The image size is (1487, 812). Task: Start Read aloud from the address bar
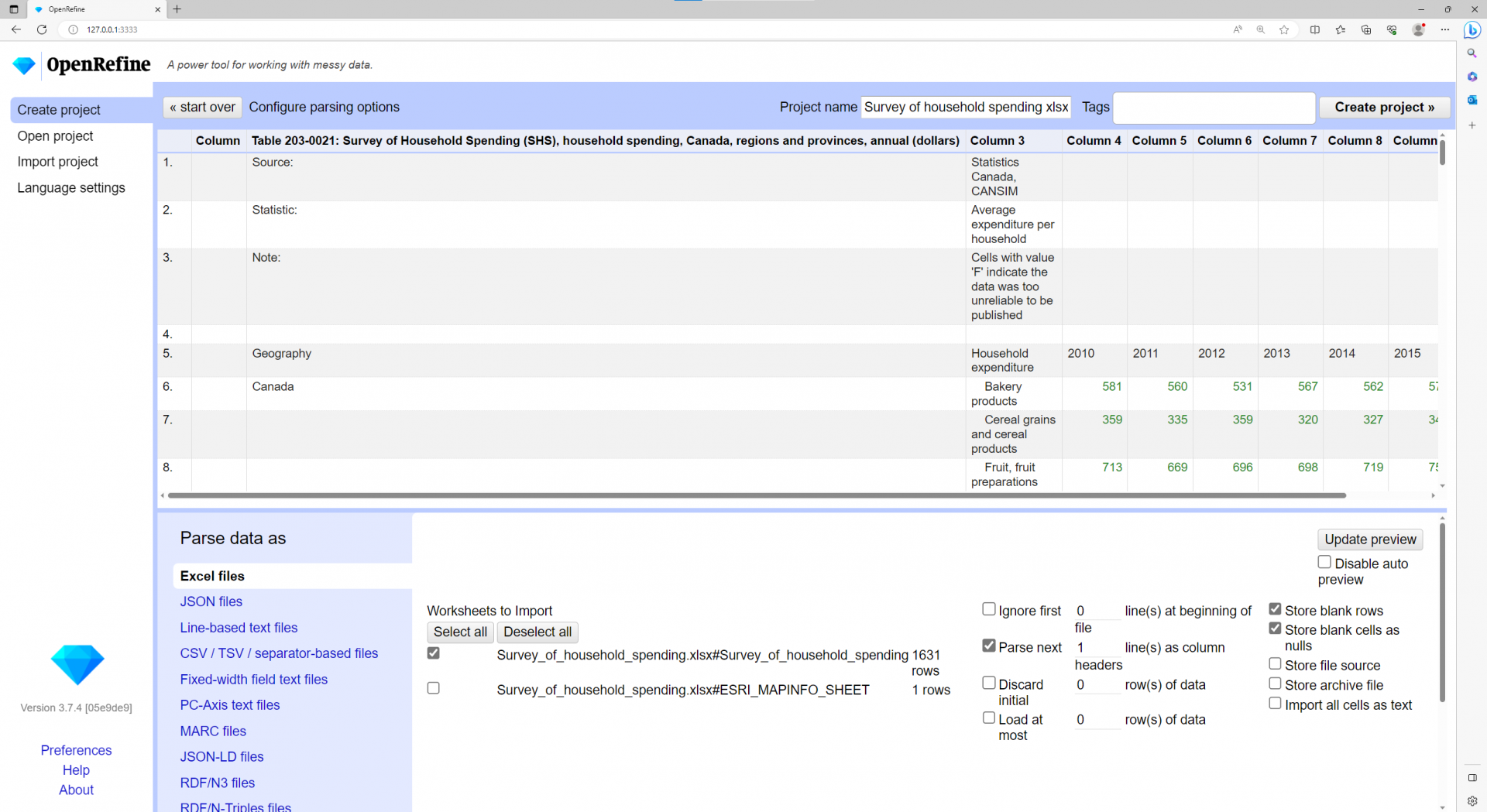click(1237, 29)
